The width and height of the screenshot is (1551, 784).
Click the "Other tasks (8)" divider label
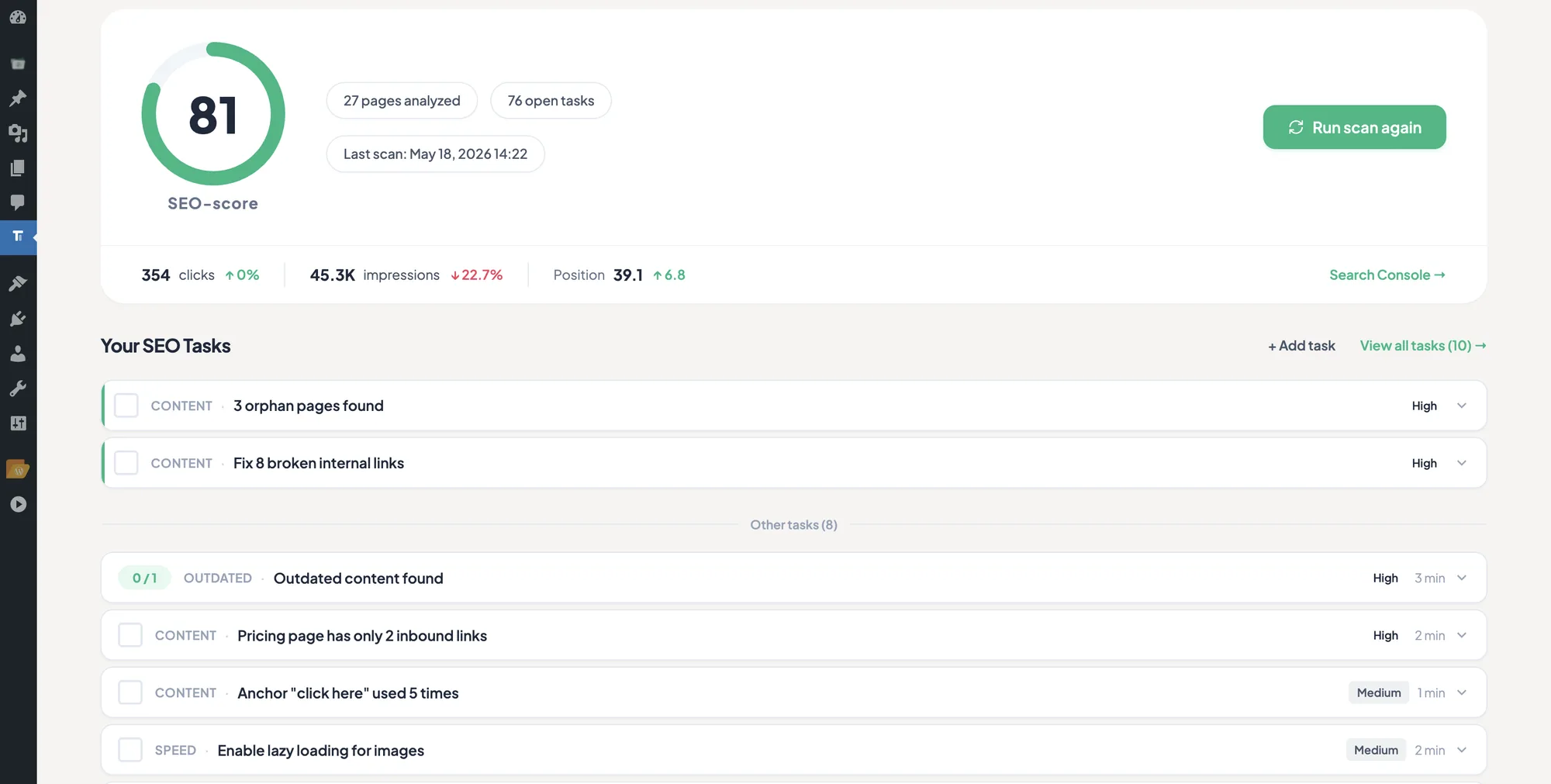(x=793, y=525)
